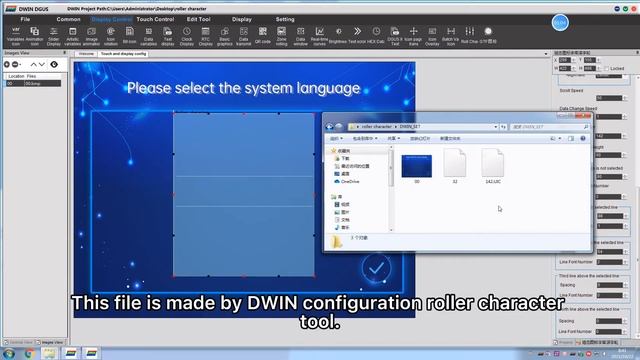Image resolution: width=640 pixels, height=360 pixels.
Task: Open the File menu
Action: 25,19
